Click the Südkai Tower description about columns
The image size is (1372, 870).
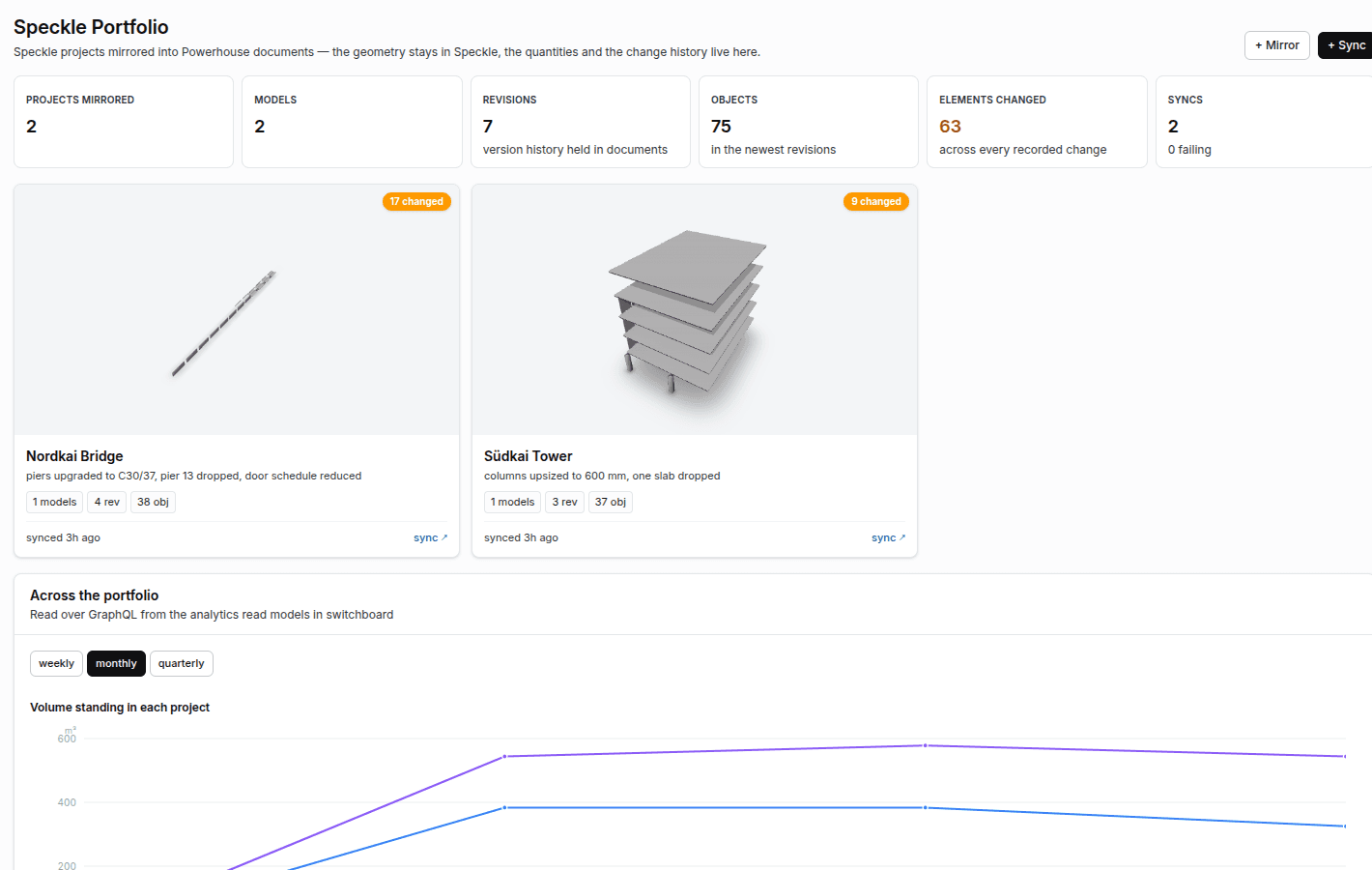click(602, 476)
